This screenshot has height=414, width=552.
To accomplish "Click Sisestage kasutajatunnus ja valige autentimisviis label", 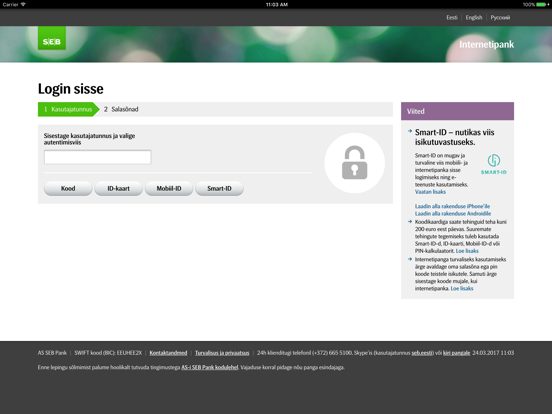I will [x=89, y=139].
